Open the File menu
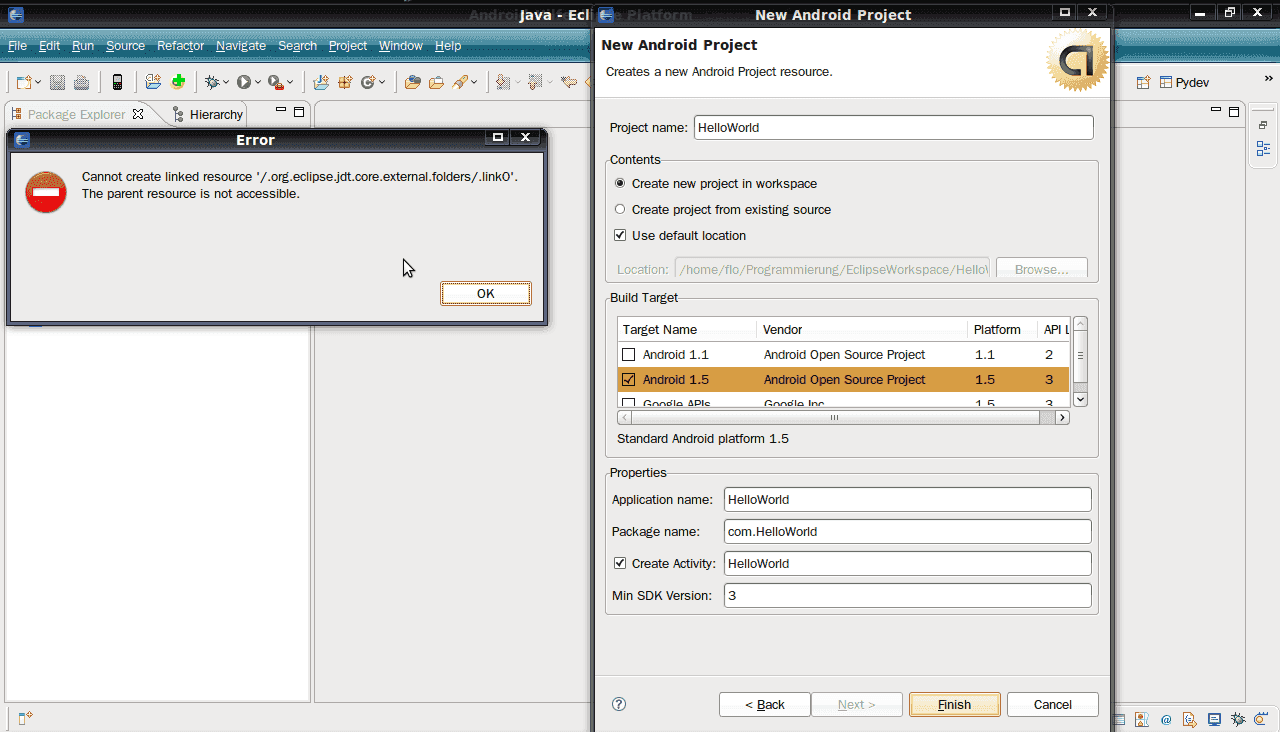Image resolution: width=1280 pixels, height=732 pixels. (17, 46)
